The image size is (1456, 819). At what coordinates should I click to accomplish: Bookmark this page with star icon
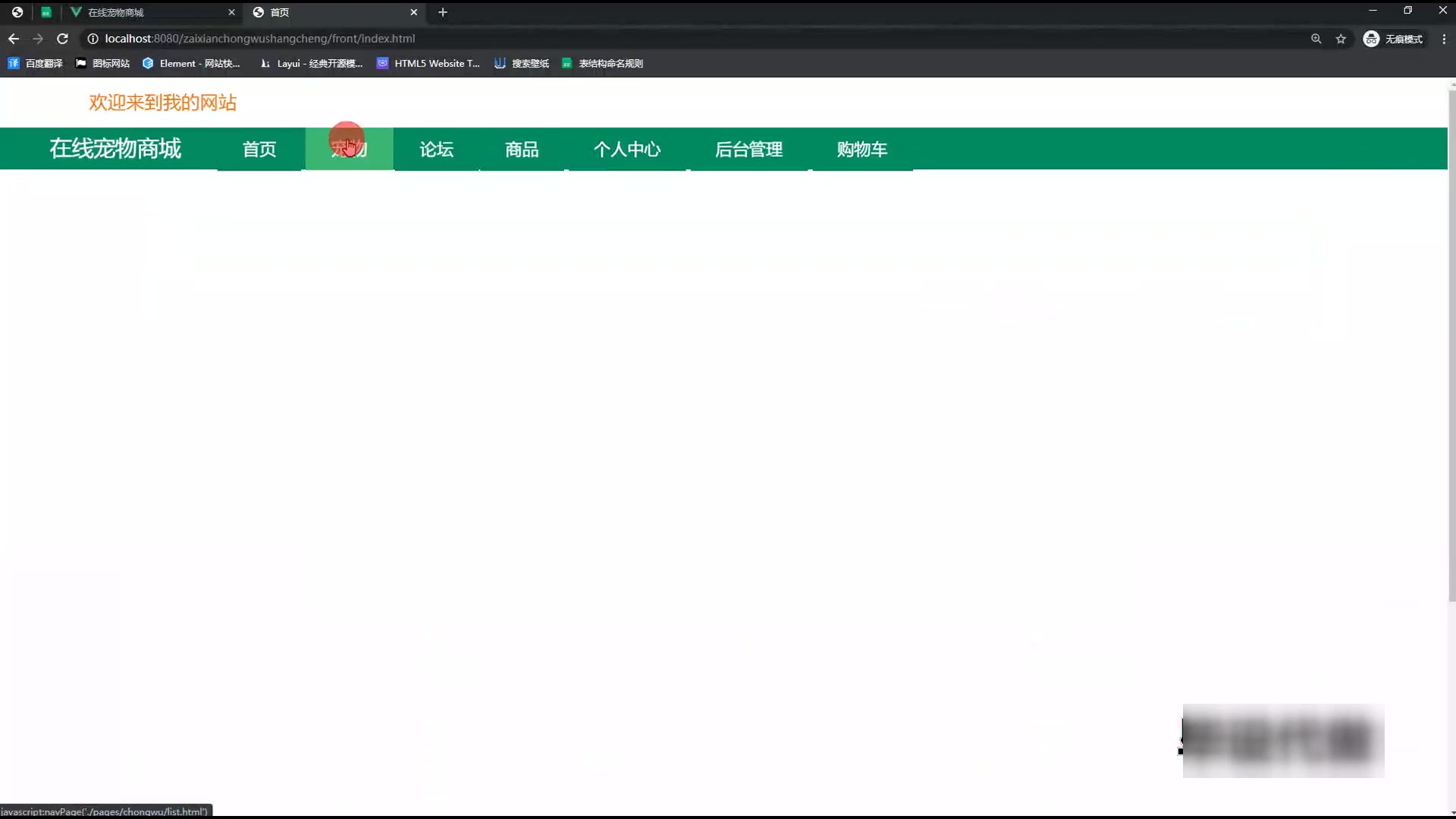click(x=1341, y=39)
